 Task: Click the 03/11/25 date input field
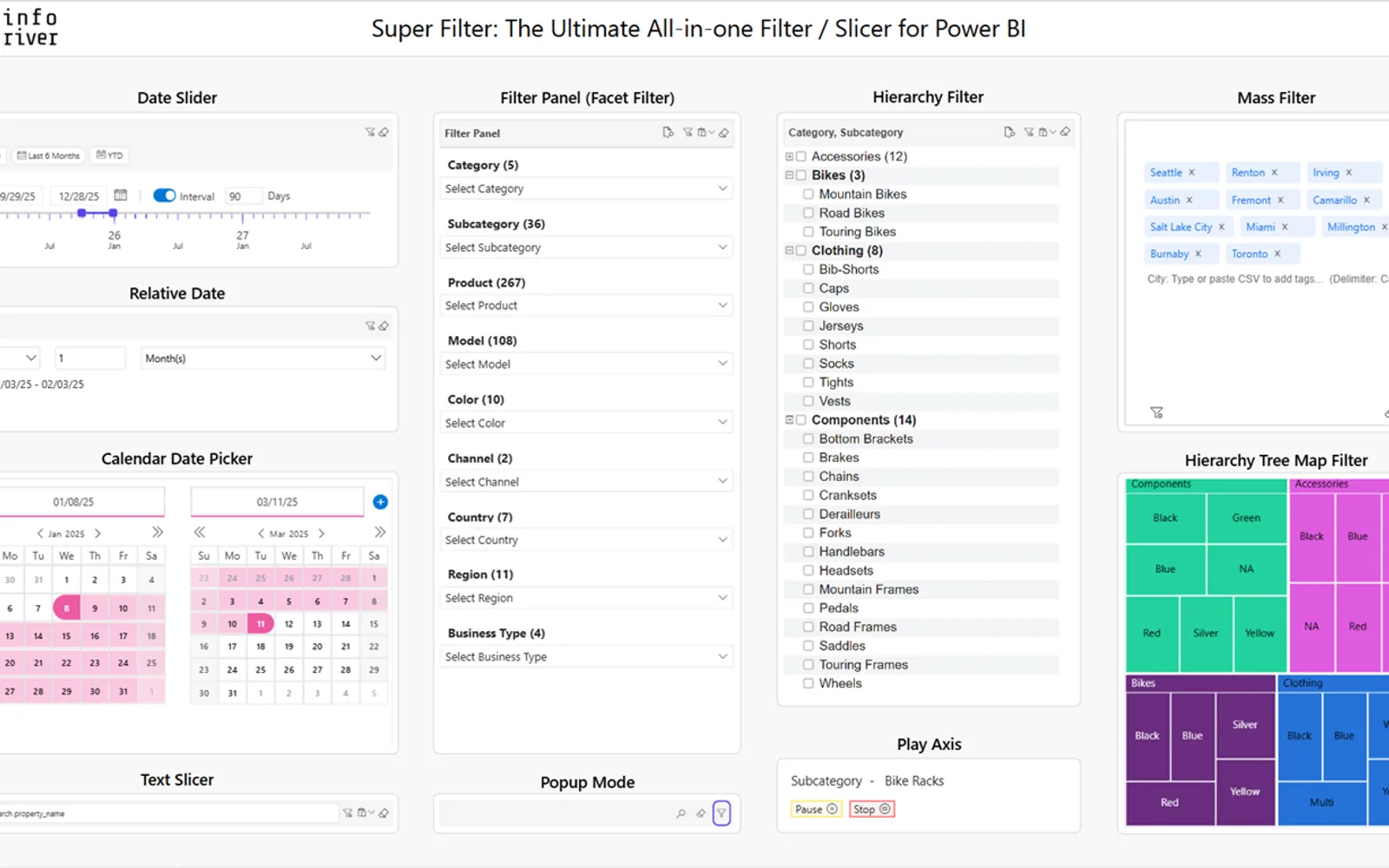tap(277, 502)
